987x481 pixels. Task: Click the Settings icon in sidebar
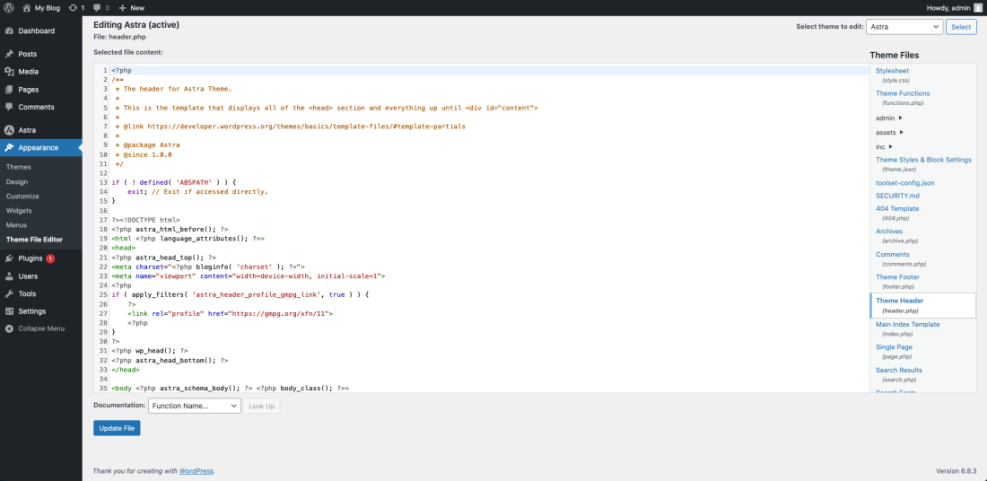(x=9, y=311)
